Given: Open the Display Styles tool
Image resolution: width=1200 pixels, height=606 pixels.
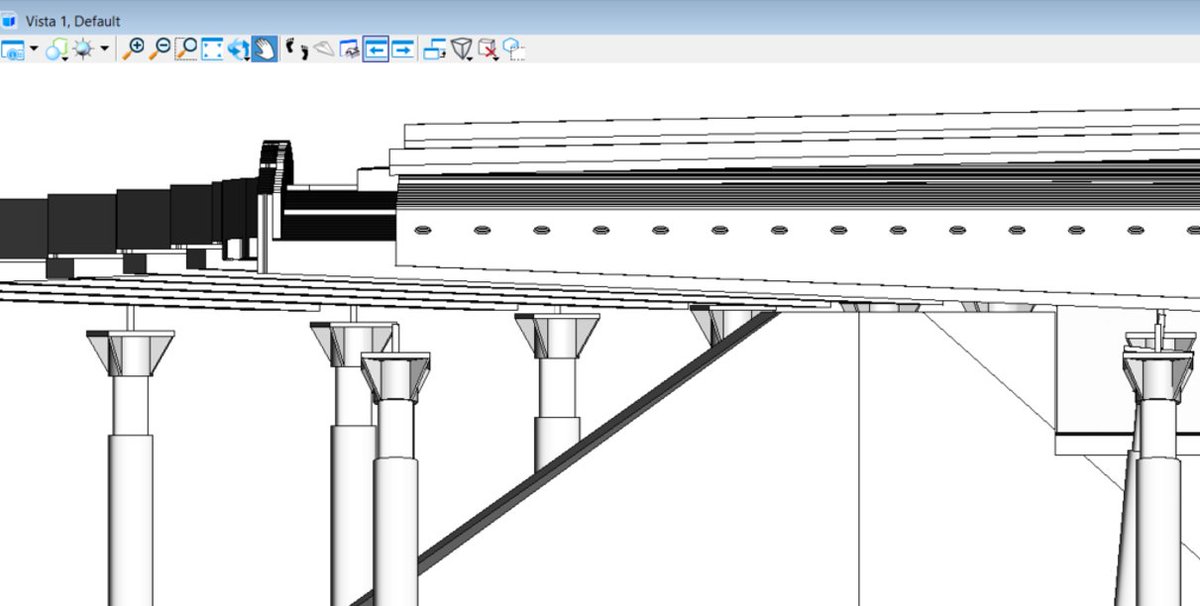Looking at the screenshot, I should click(x=56, y=49).
